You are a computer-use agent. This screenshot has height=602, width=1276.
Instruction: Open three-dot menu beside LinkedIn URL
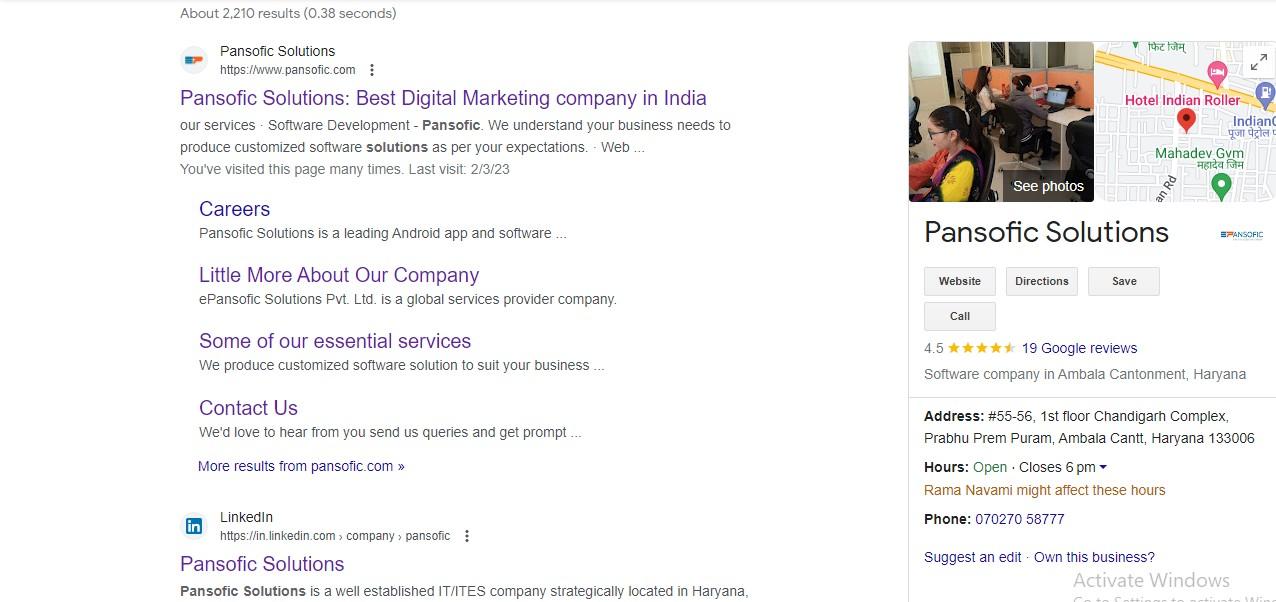466,536
